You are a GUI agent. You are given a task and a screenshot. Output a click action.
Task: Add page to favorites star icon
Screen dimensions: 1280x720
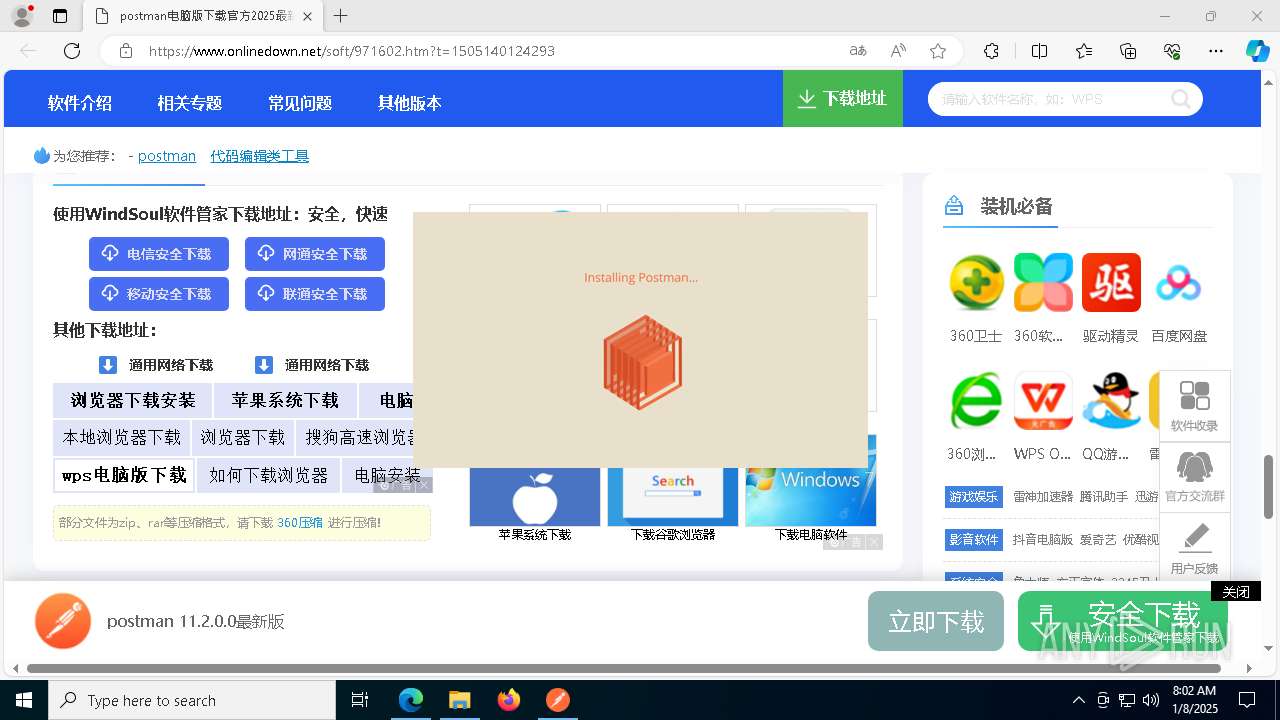937,51
